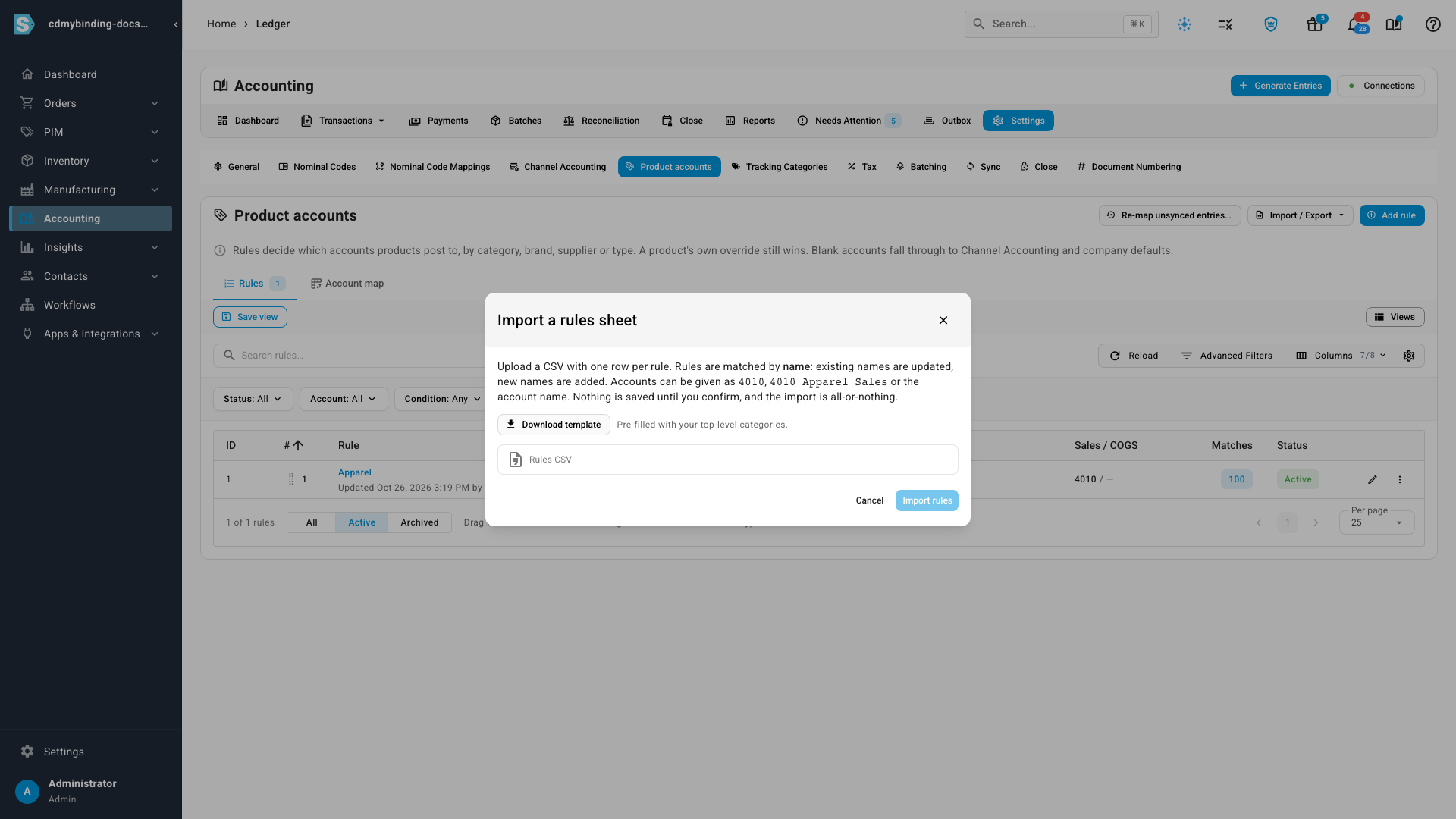
Task: Open the Reconciliation tab
Action: pos(601,121)
